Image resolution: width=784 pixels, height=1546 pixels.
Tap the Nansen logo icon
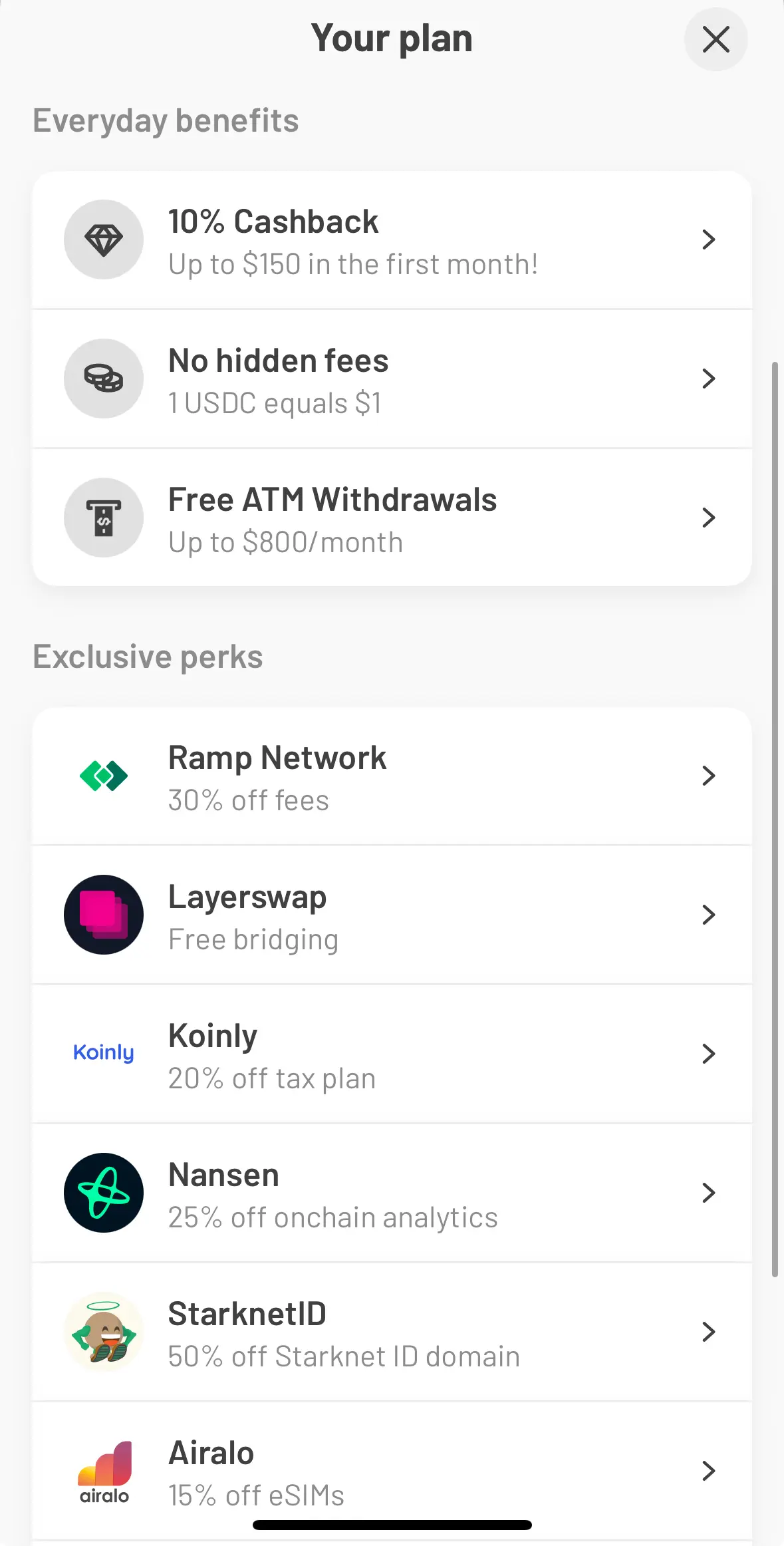(x=104, y=1193)
